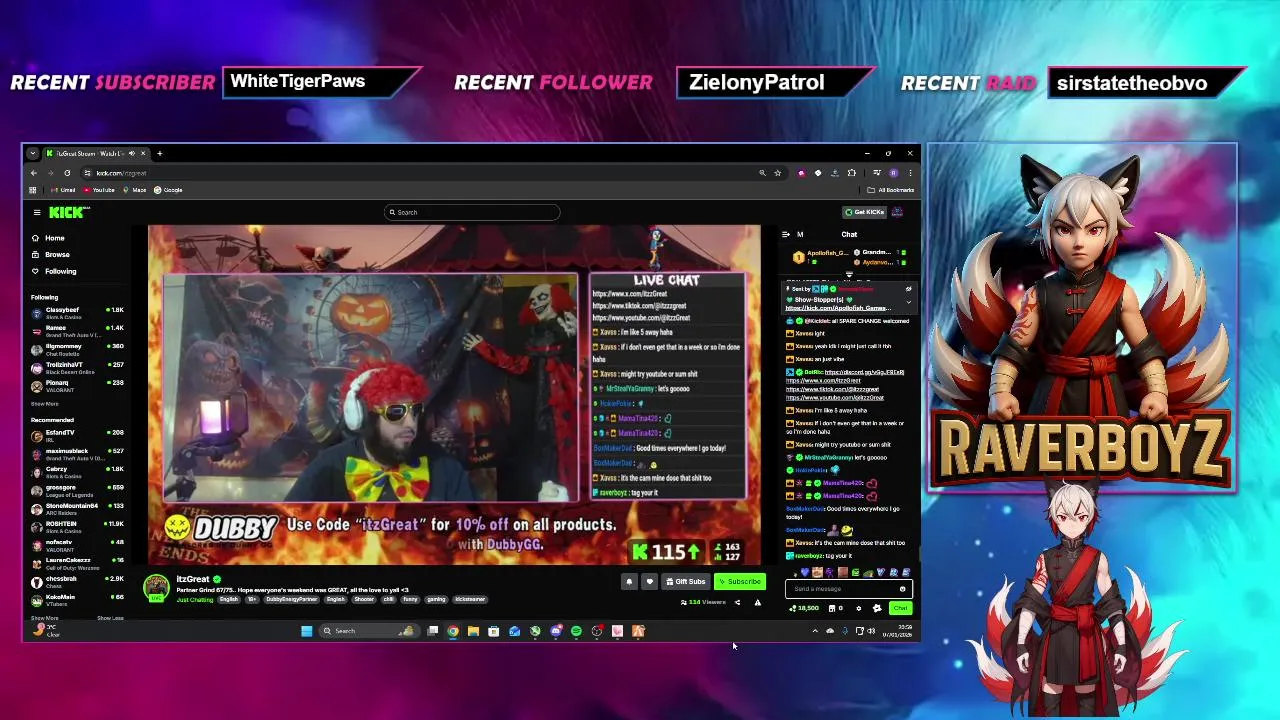Click the green Subscribe button
This screenshot has width=1280, height=720.
pos(740,582)
